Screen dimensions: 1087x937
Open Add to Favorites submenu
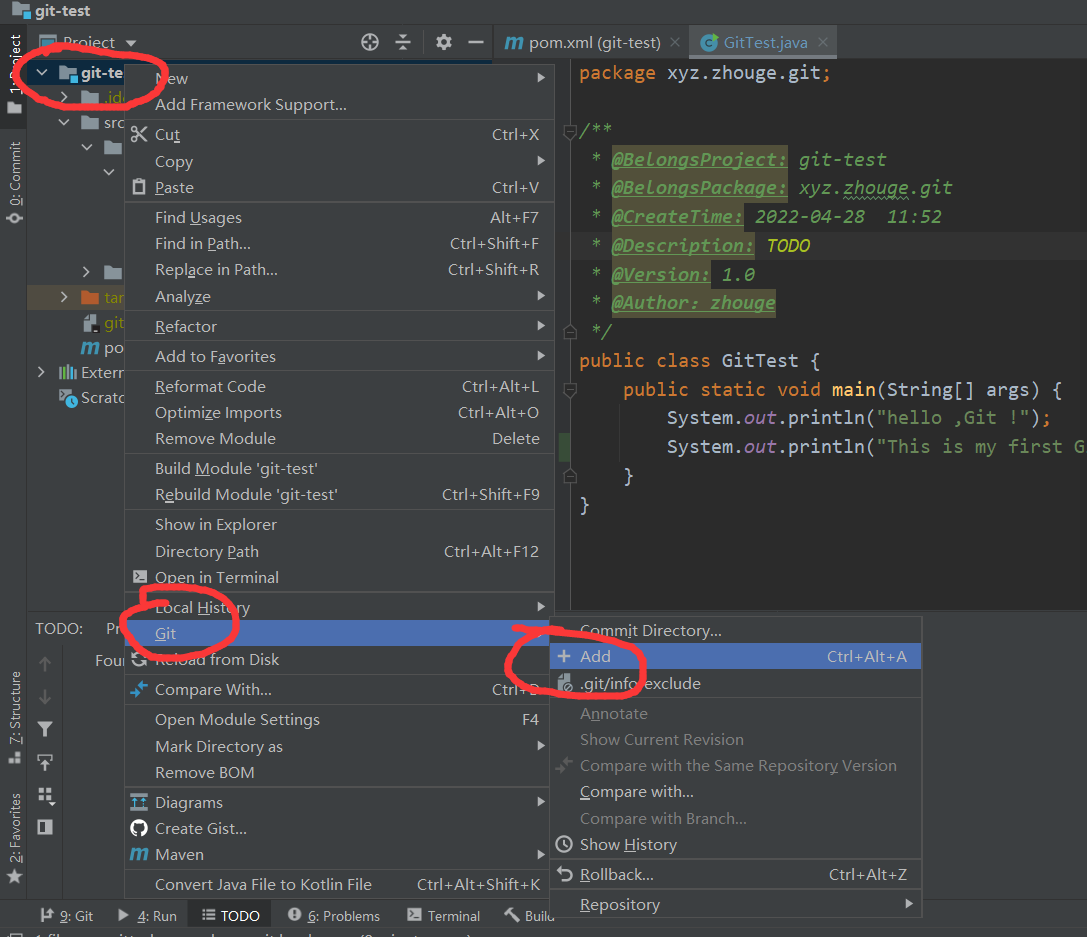339,356
